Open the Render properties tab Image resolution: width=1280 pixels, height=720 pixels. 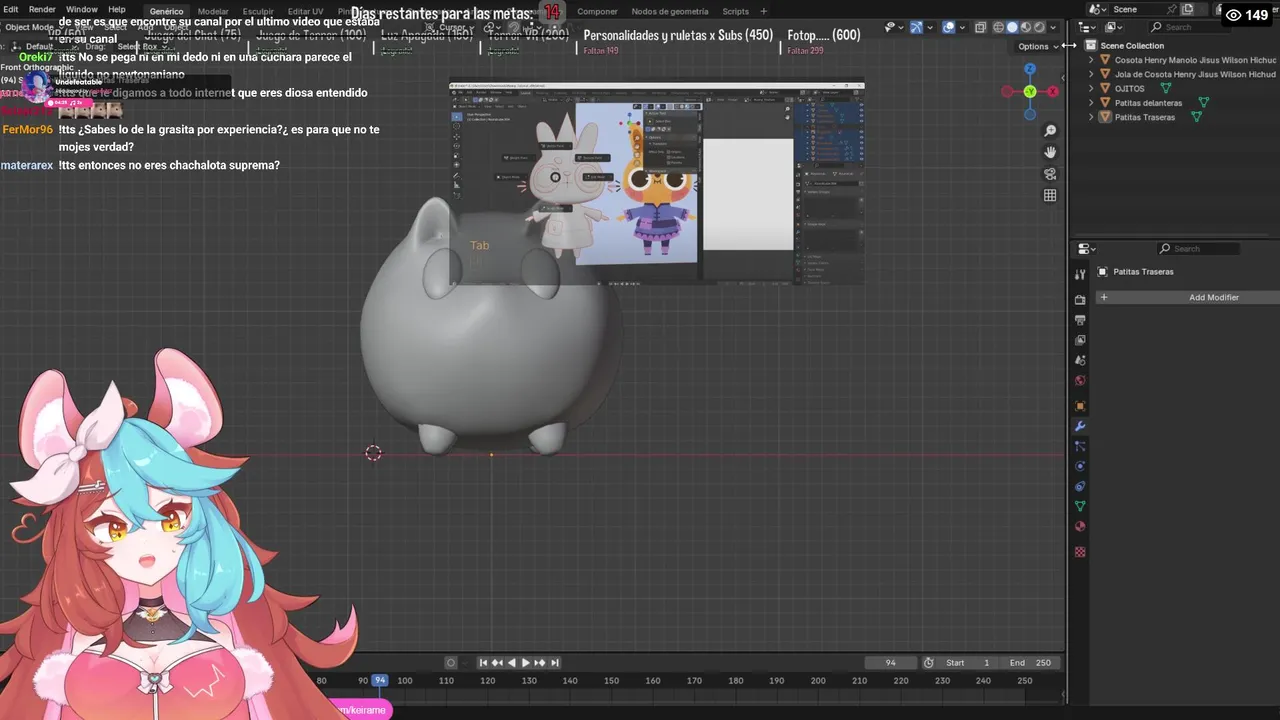point(1080,300)
